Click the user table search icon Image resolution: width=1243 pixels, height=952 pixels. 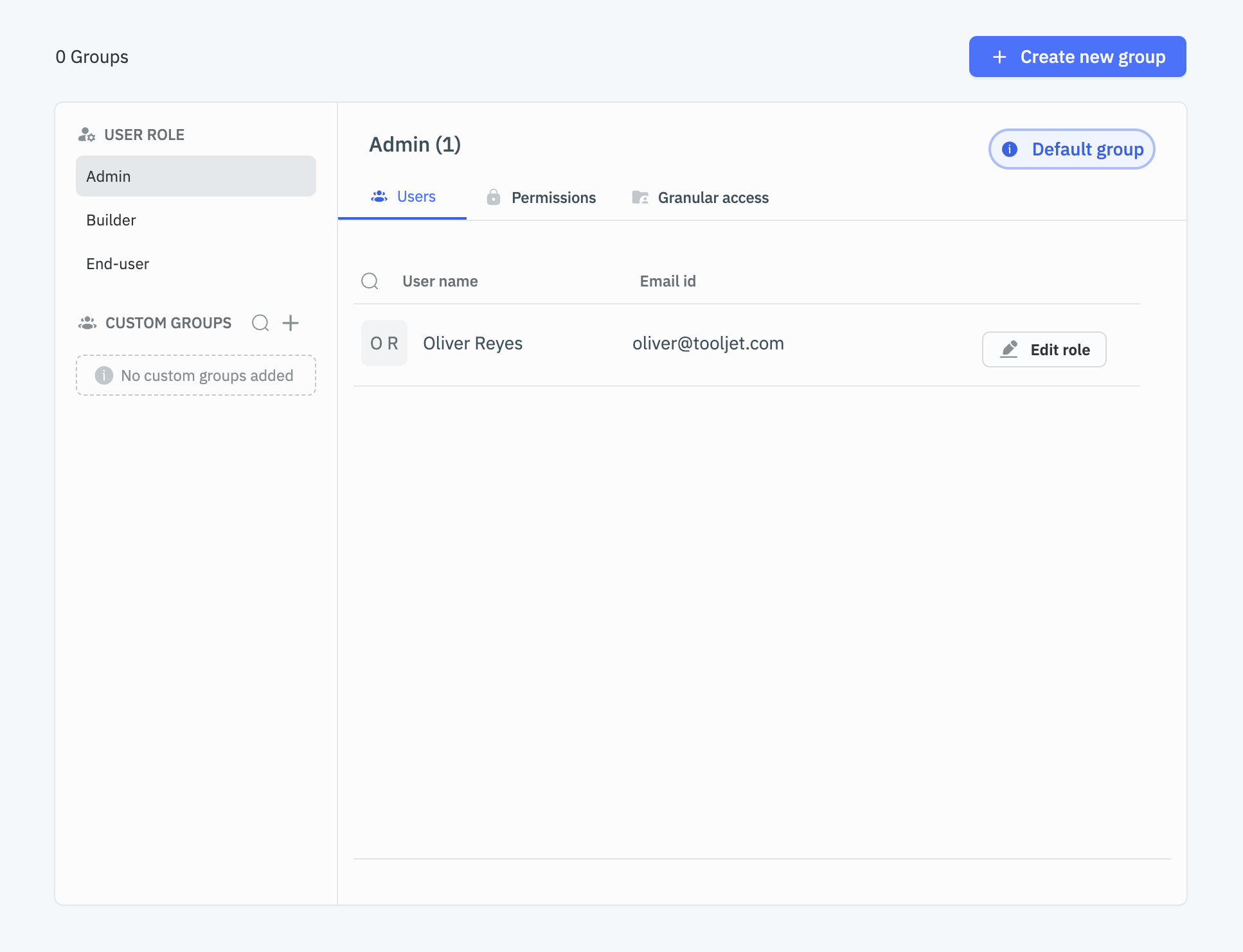point(370,281)
